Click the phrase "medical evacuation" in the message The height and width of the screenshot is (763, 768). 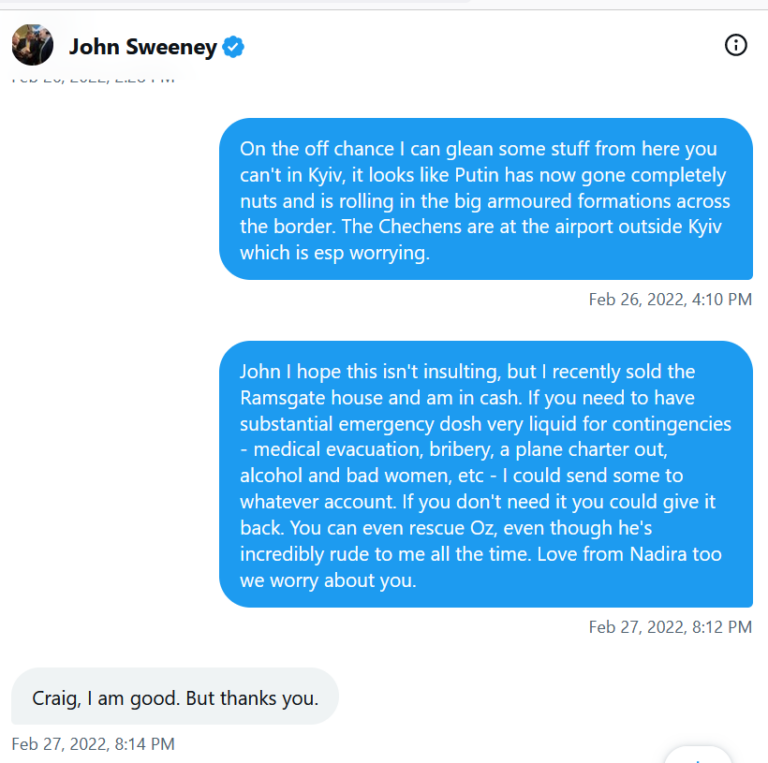click(332, 450)
